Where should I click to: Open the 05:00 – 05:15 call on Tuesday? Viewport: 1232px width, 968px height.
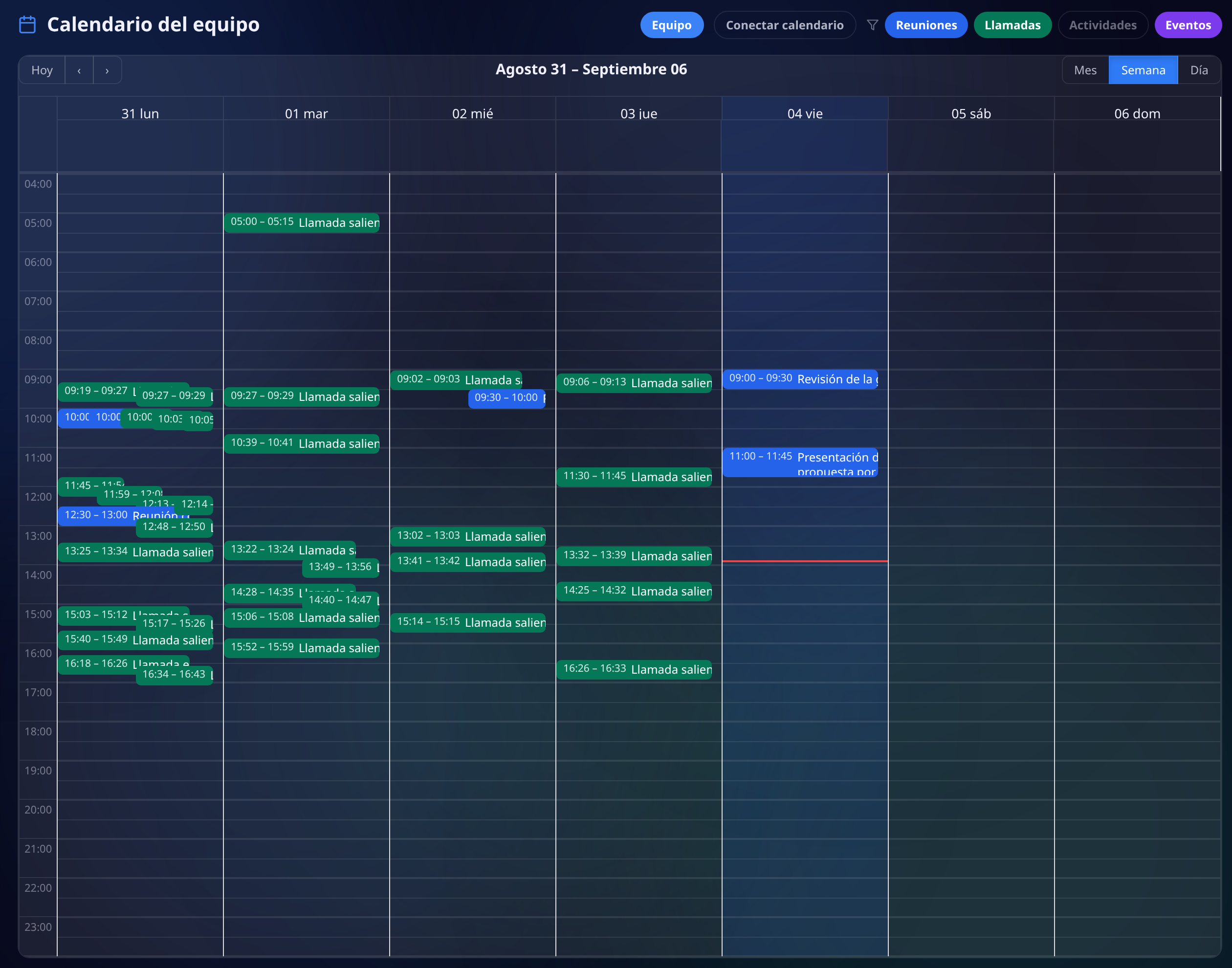302,223
